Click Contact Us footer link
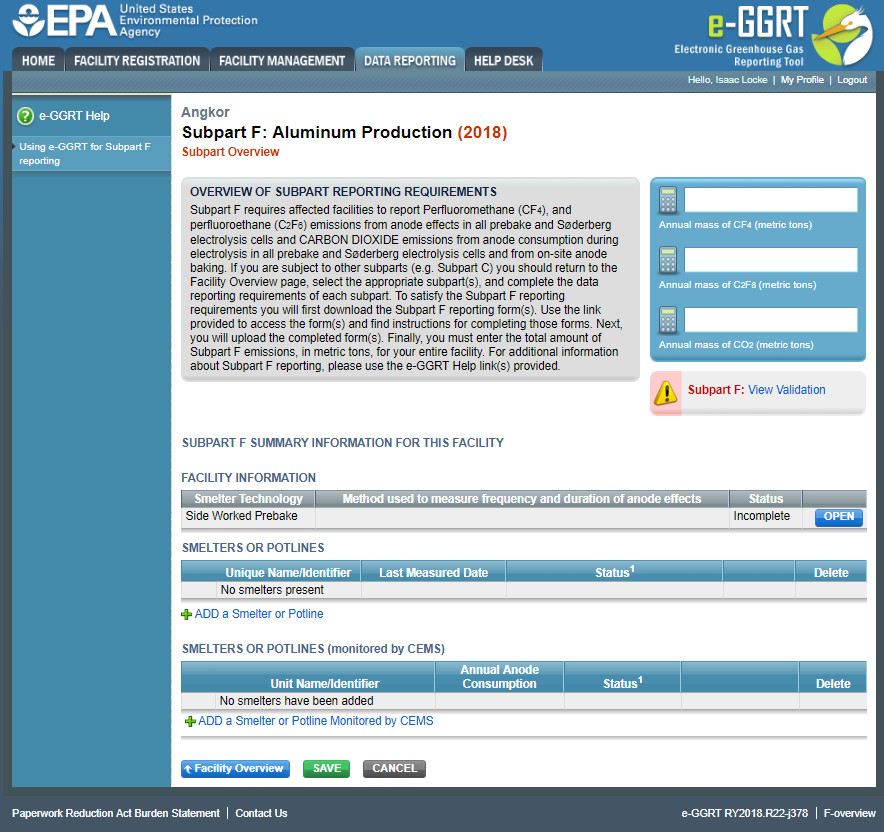This screenshot has width=884, height=832. [261, 813]
